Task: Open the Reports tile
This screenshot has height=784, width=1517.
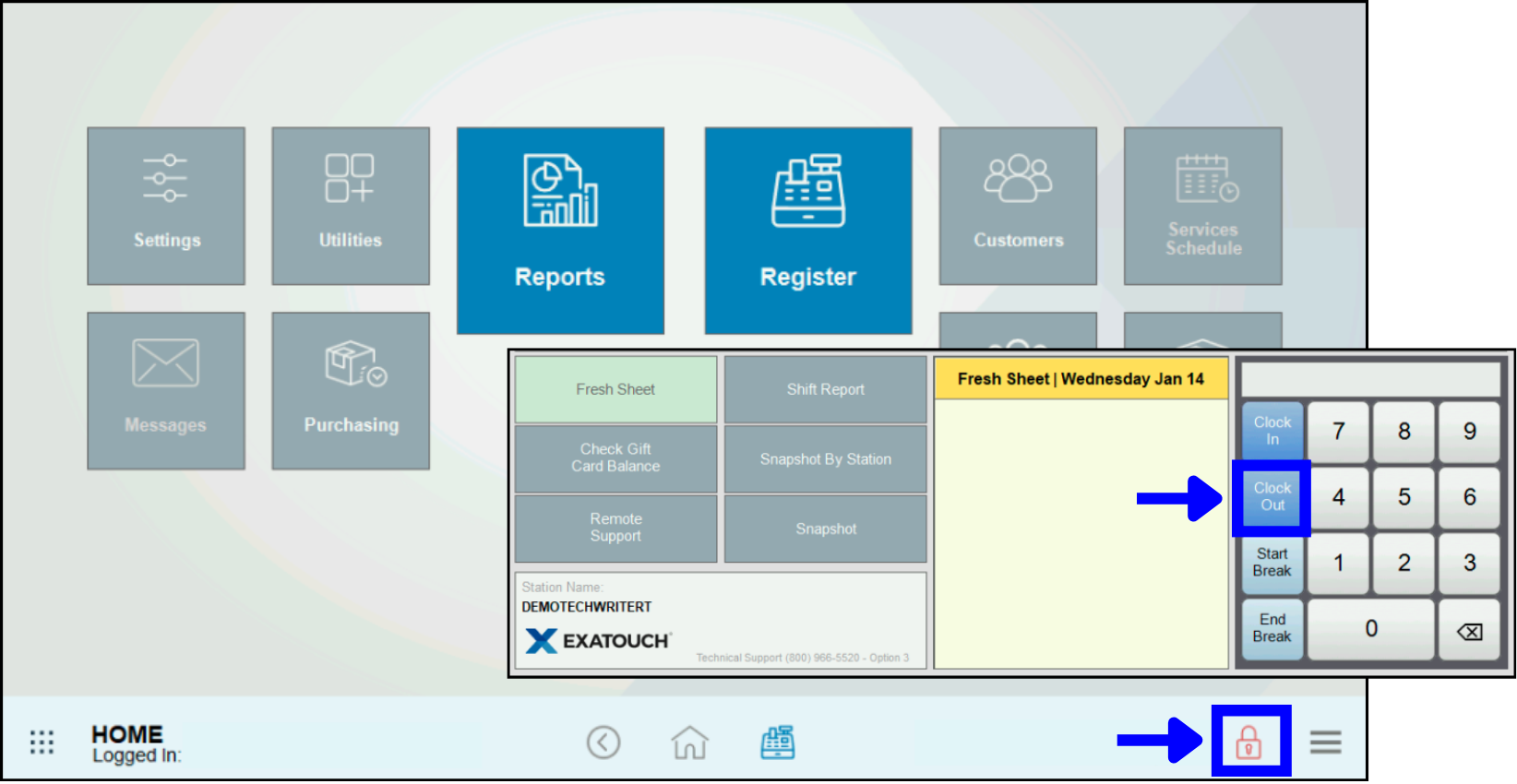Action: (x=560, y=231)
